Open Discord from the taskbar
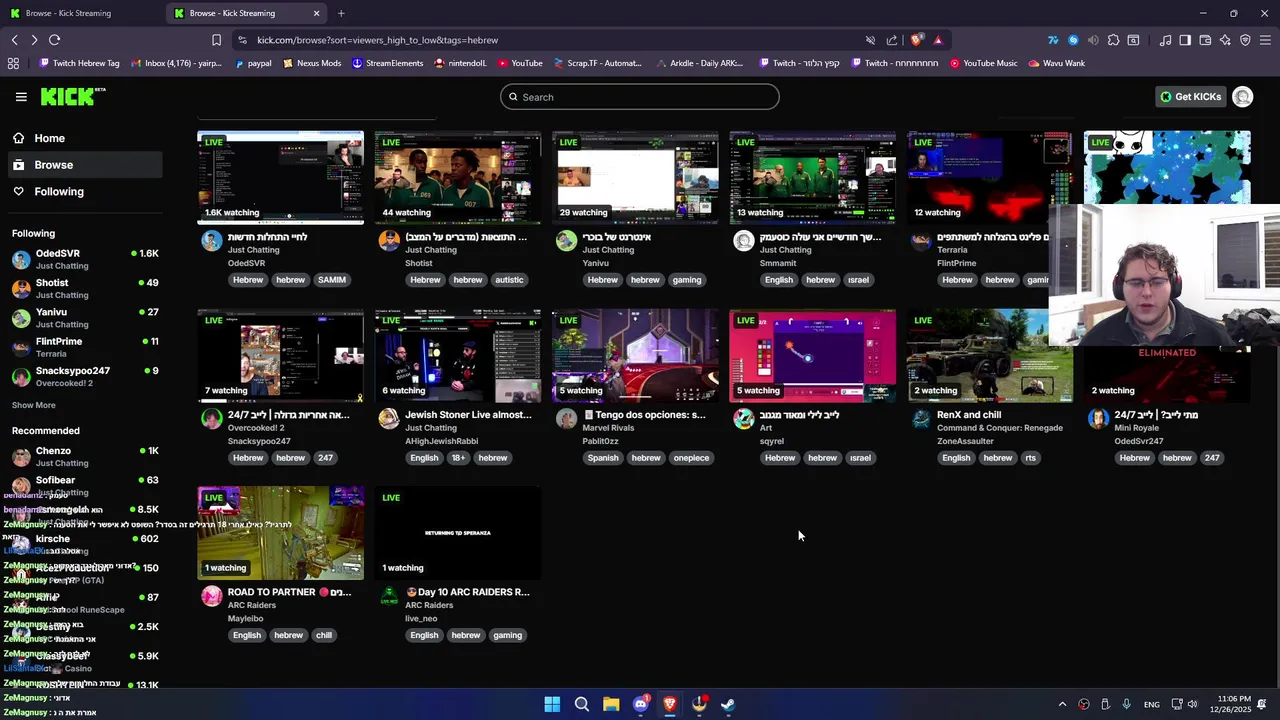1280x720 pixels. pyautogui.click(x=641, y=704)
